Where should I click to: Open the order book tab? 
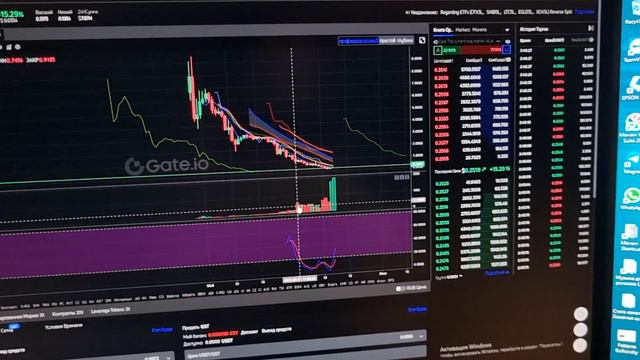[x=443, y=30]
